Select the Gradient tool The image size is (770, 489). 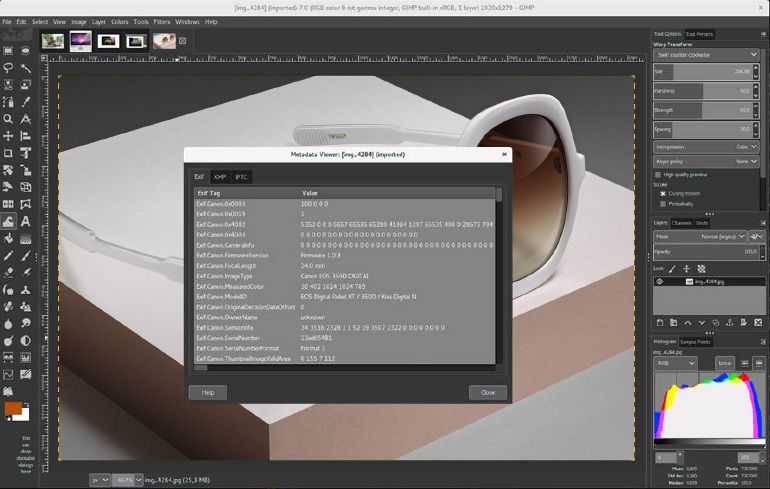point(26,239)
